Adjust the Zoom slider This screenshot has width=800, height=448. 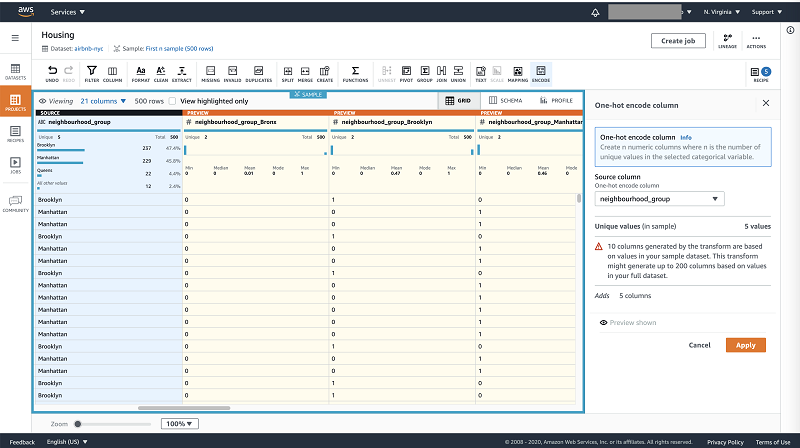(x=78, y=424)
